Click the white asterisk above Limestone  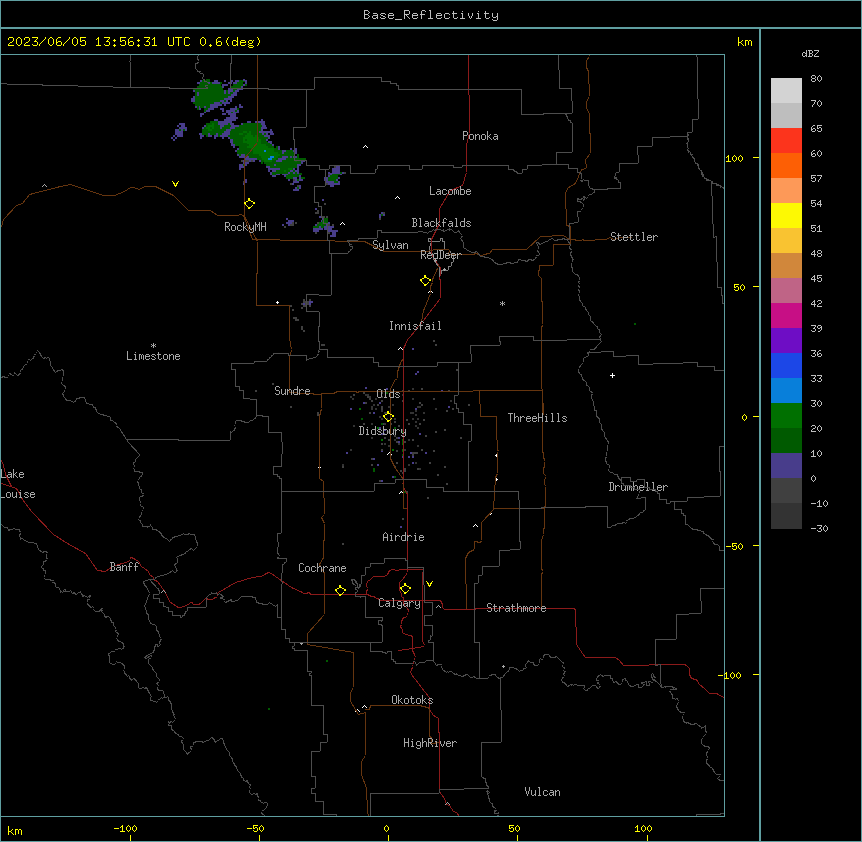[153, 346]
